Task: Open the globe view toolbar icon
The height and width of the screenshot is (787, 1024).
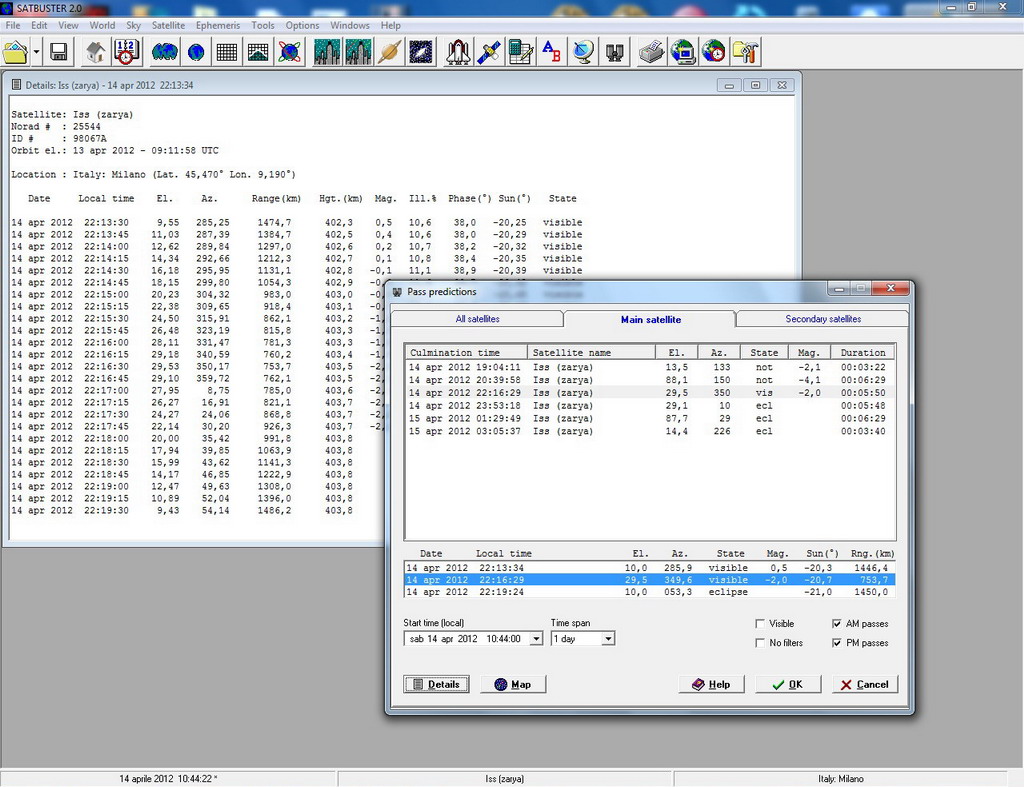Action: [196, 52]
